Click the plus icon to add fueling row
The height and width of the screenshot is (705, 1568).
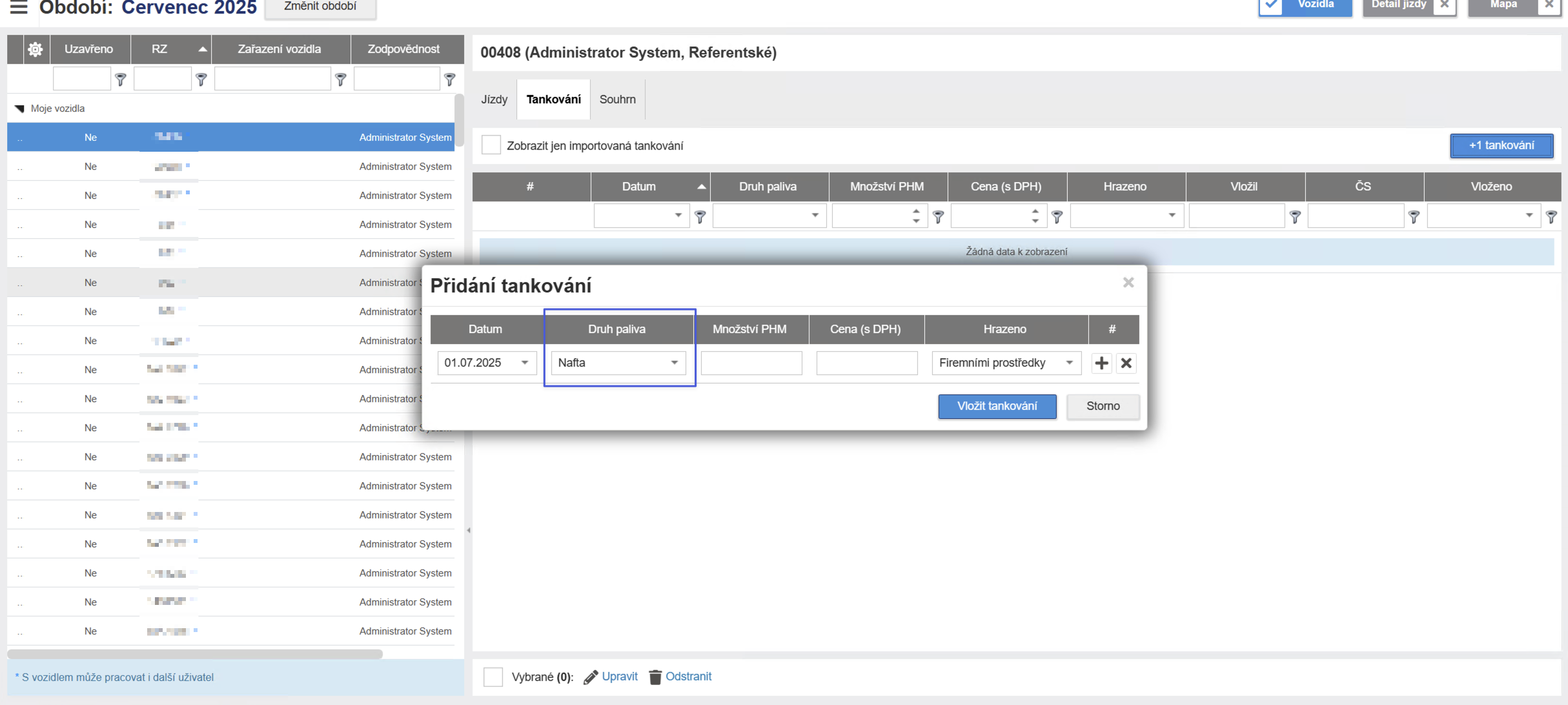[1101, 363]
